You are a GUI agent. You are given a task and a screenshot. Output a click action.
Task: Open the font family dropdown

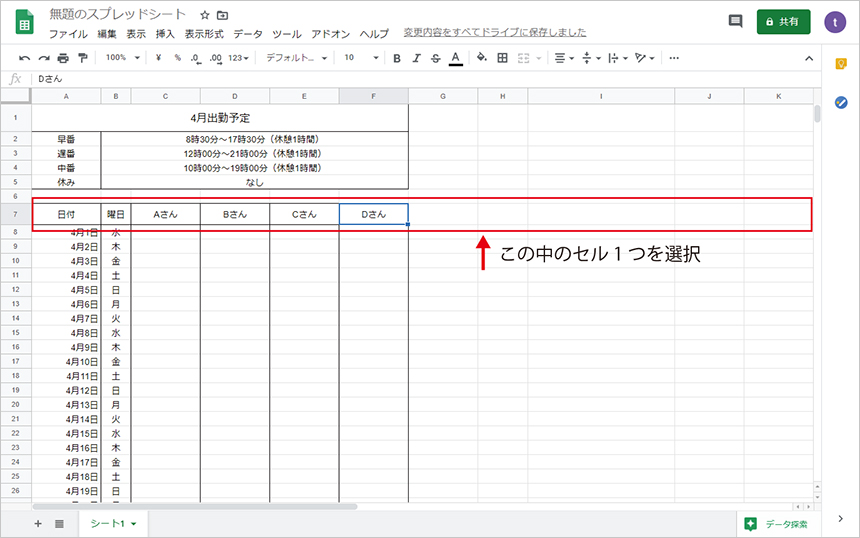click(x=296, y=58)
